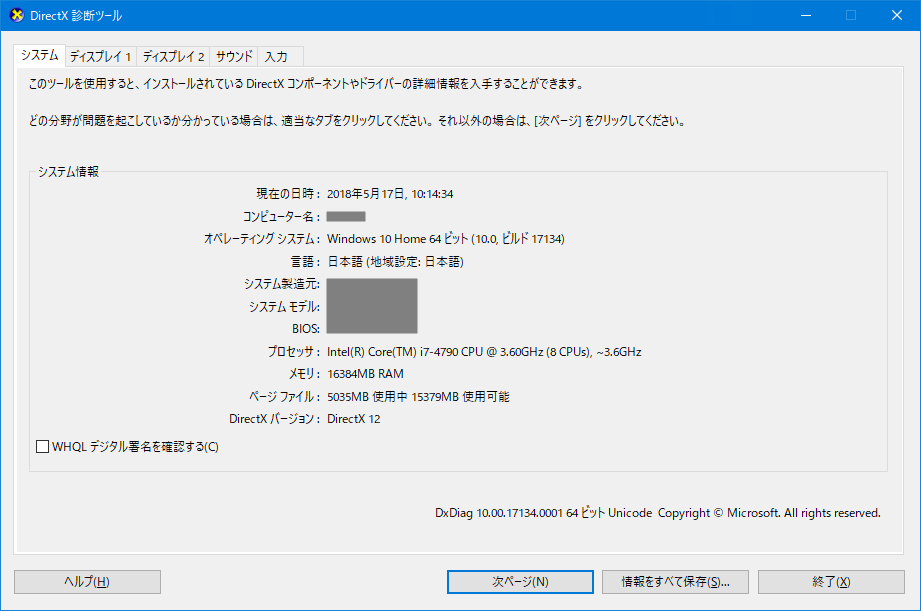Click the Windows 10 Home operating system text
This screenshot has width=921, height=611.
445,238
